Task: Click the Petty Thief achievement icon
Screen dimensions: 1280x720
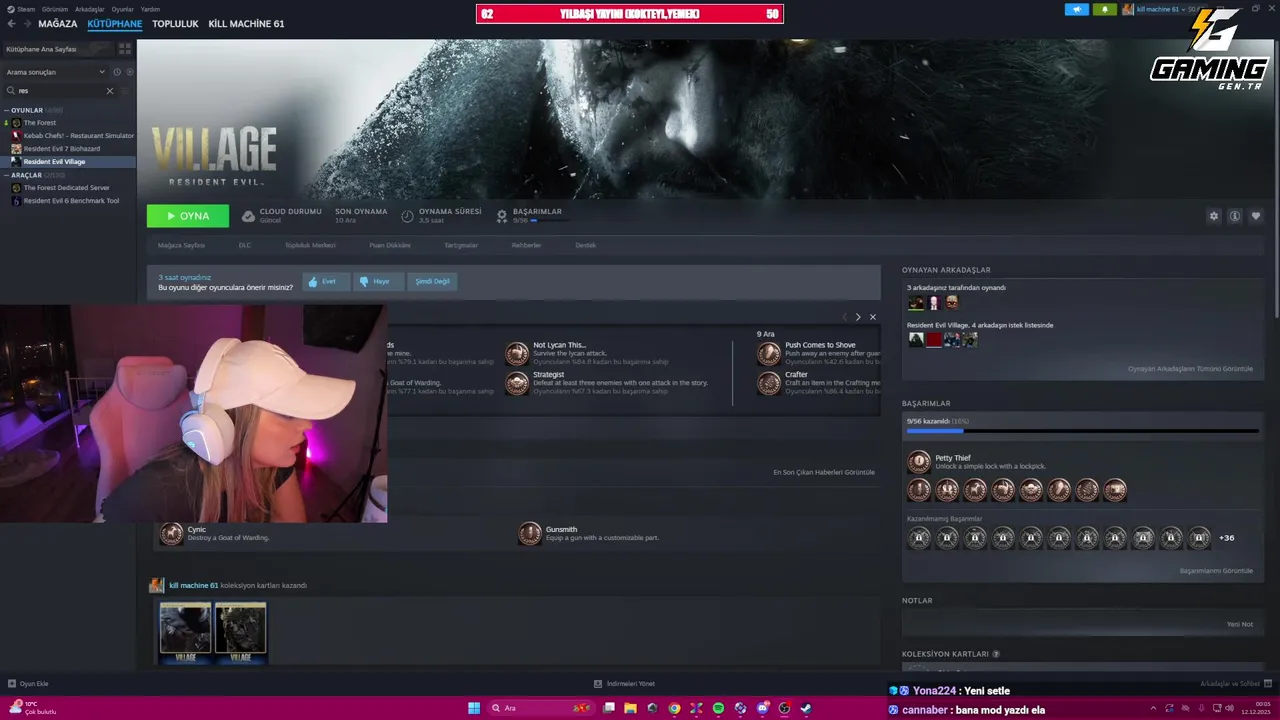Action: tap(919, 462)
